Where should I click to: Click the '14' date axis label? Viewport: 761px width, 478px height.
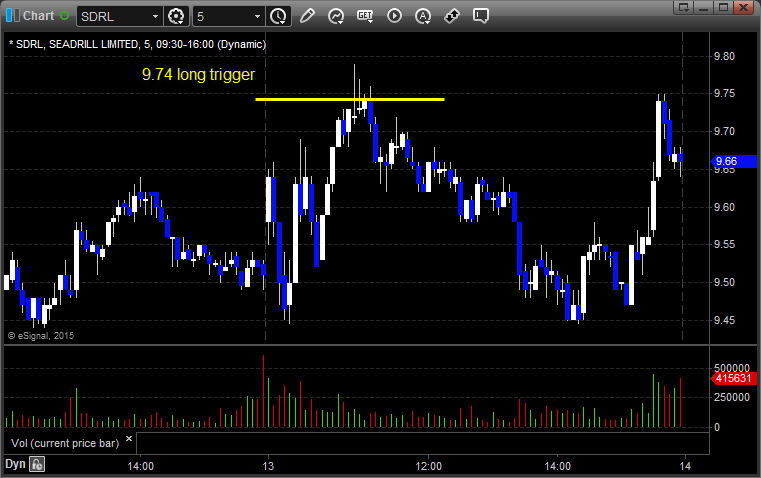click(x=685, y=466)
